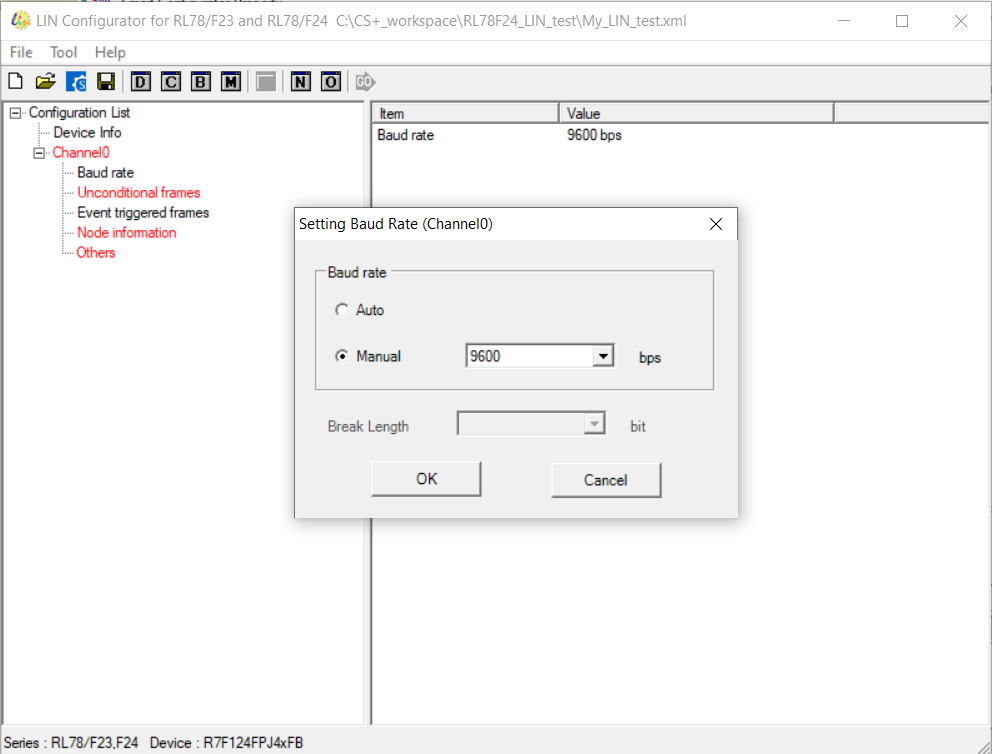992x754 pixels.
Task: Click the greyed-out square toolbar icon
Action: [266, 82]
